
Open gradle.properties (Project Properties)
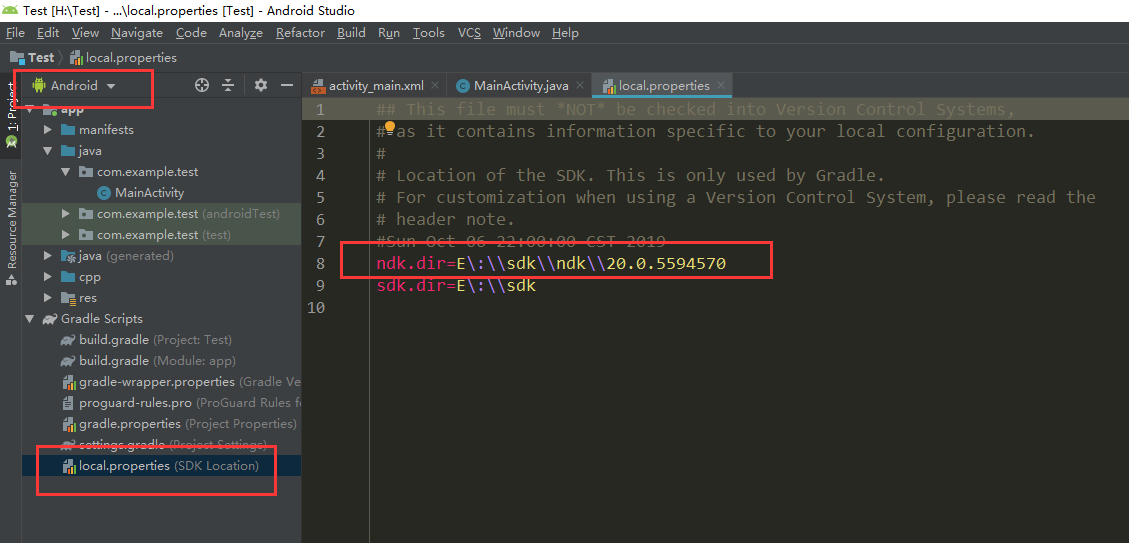point(179,423)
